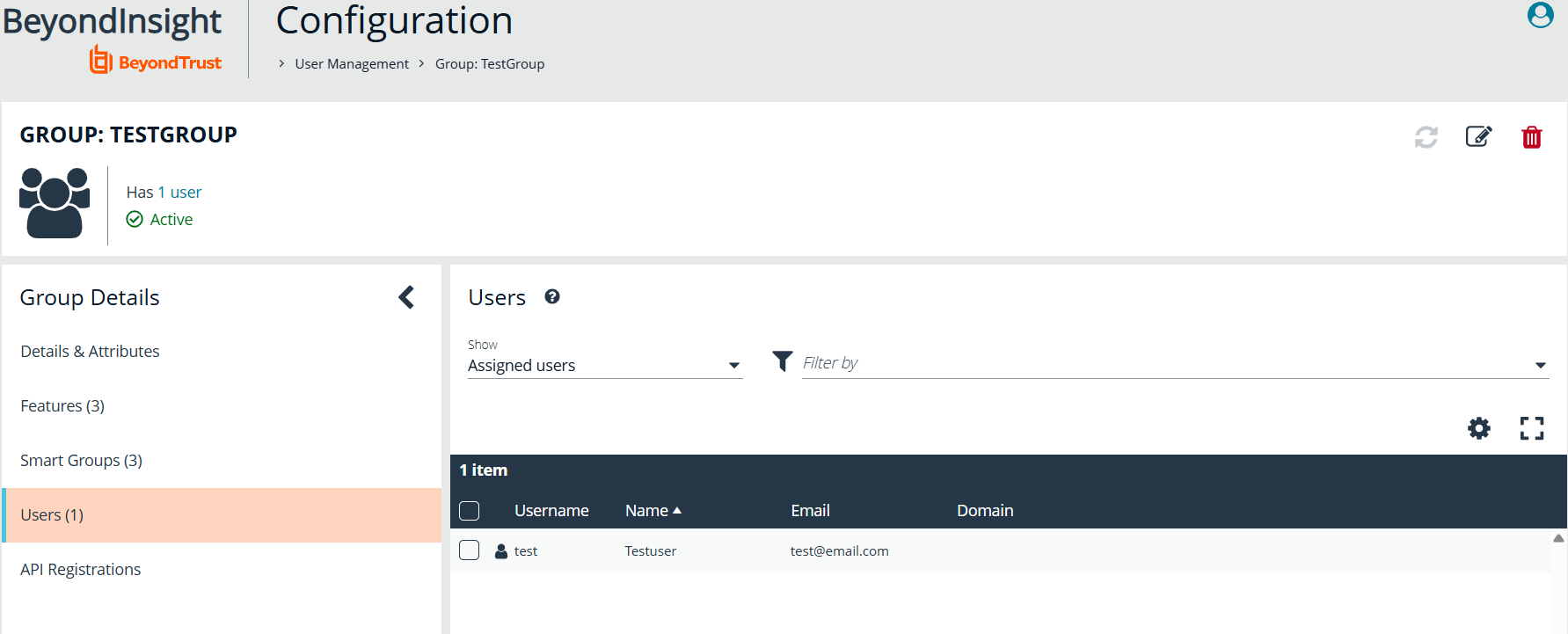Click the refresh group icon
This screenshot has height=634, width=1568.
click(1426, 137)
